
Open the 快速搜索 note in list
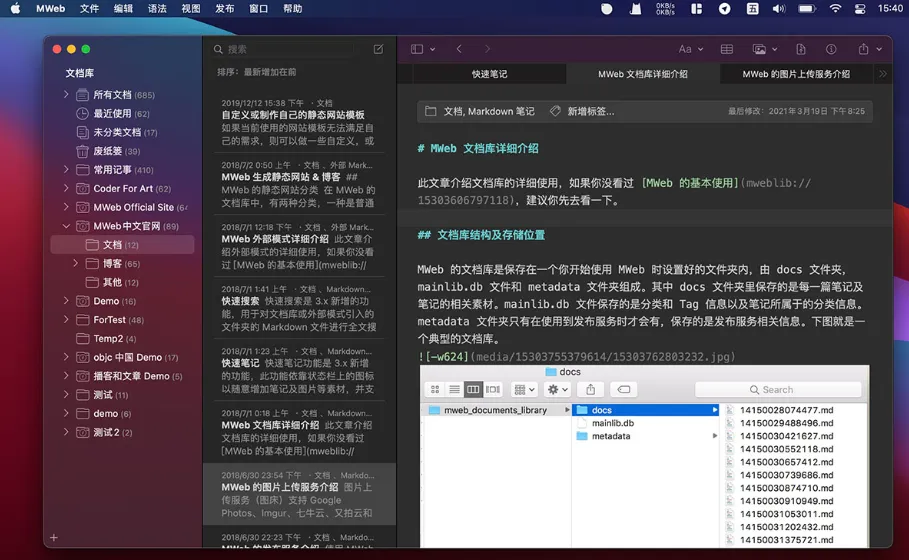click(x=299, y=308)
